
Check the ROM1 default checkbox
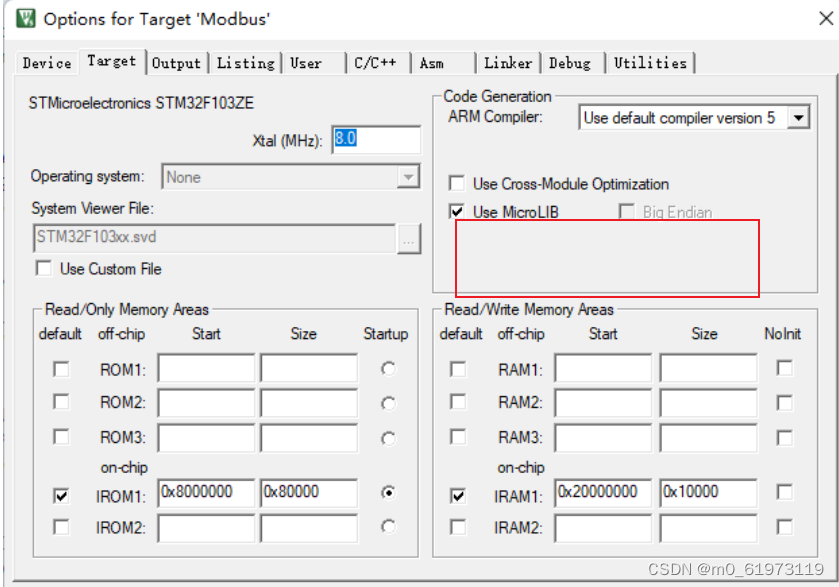pyautogui.click(x=61, y=369)
